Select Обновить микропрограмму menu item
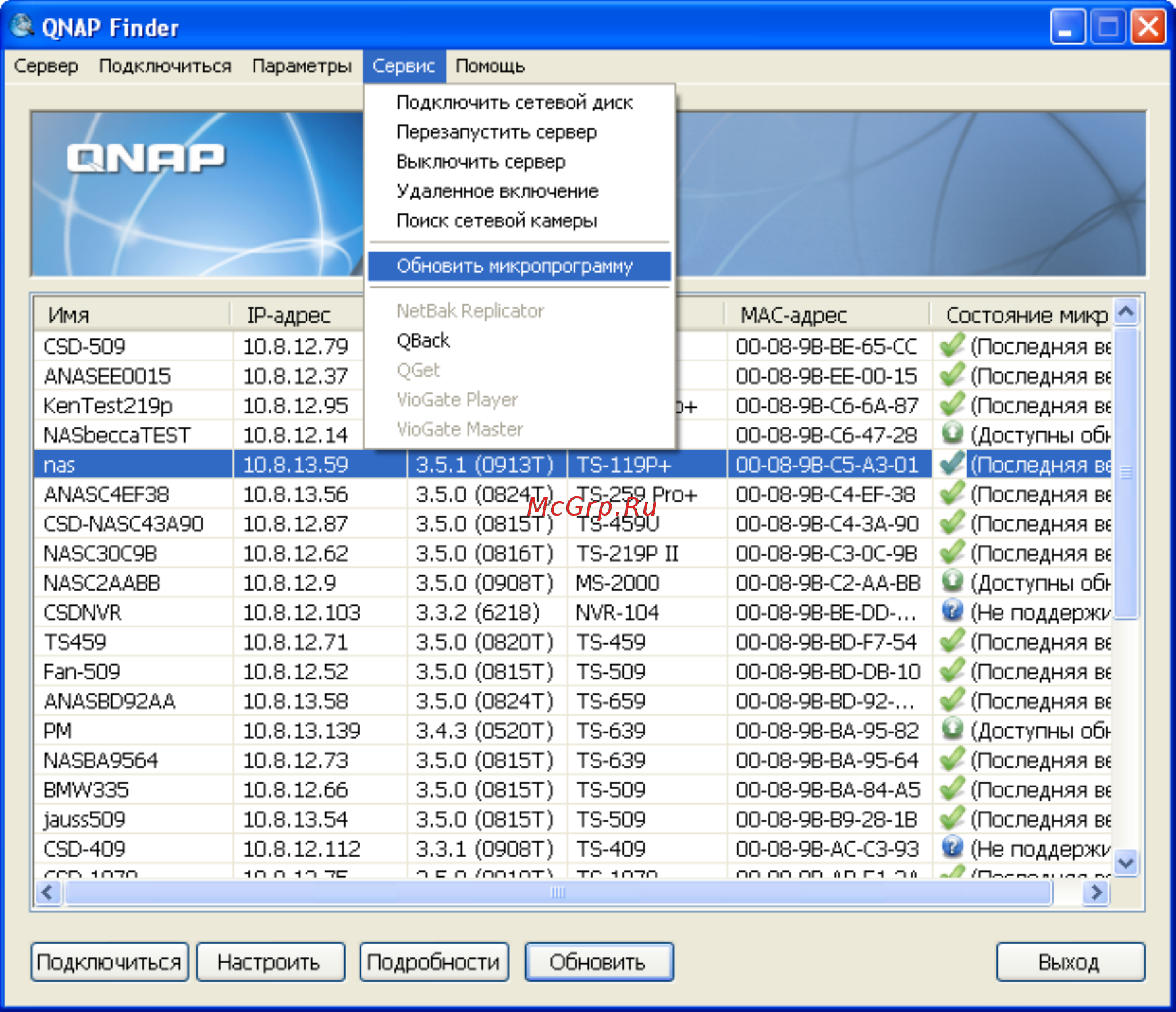 click(x=520, y=266)
